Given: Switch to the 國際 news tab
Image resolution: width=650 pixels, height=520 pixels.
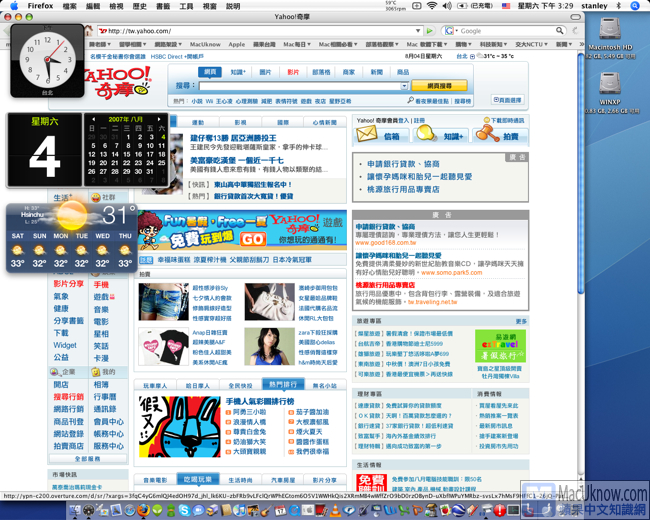Looking at the screenshot, I should point(283,122).
